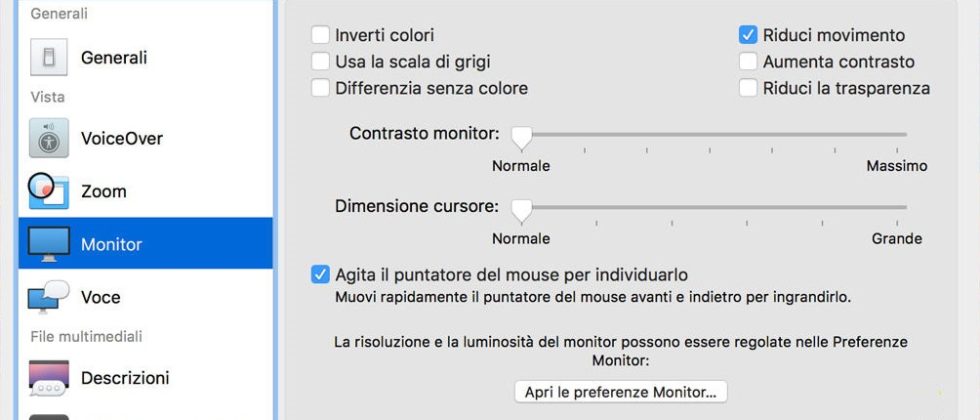The image size is (980, 420).
Task: Click the Monitor display icon
Action: [48, 244]
